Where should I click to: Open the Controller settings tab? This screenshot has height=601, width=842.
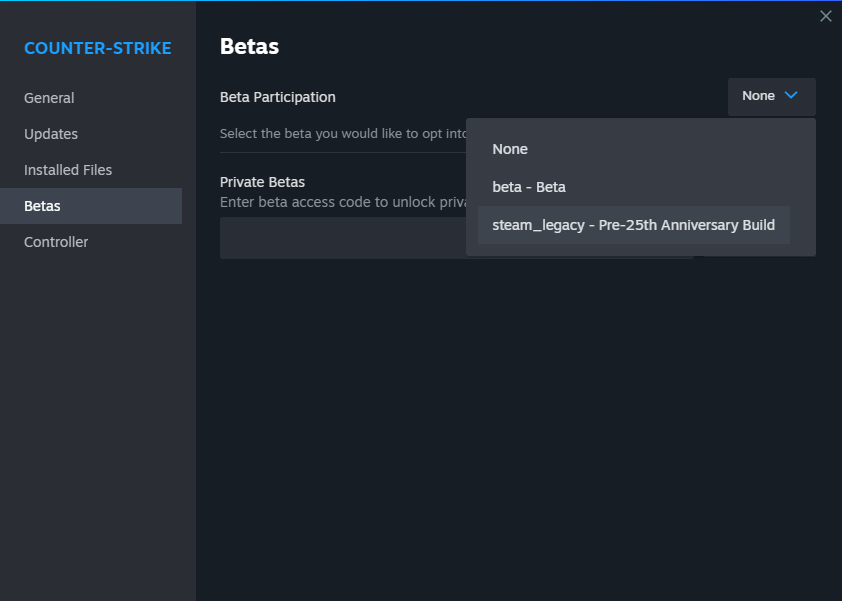91,242
